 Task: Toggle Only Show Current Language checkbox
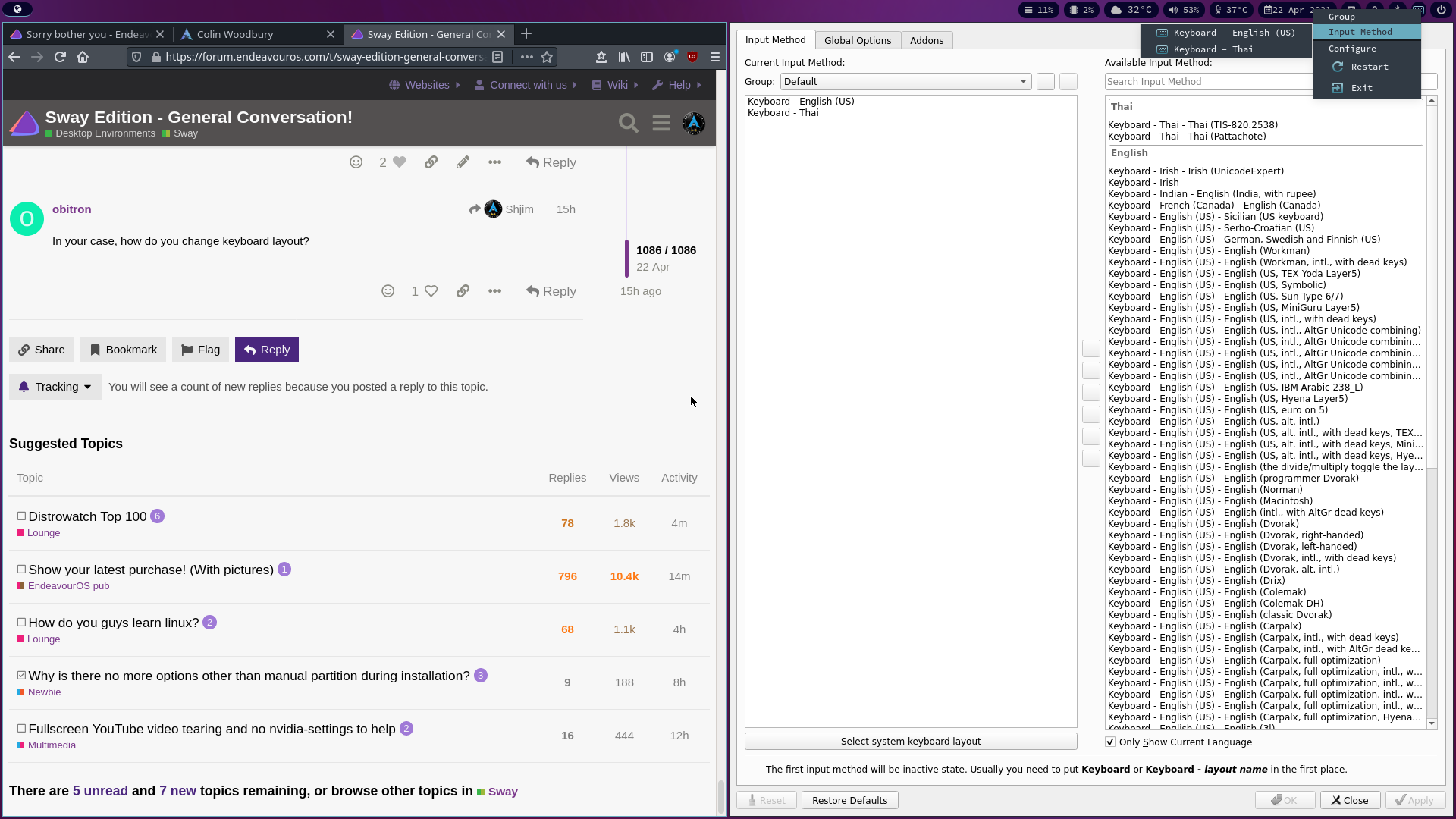pyautogui.click(x=1110, y=742)
